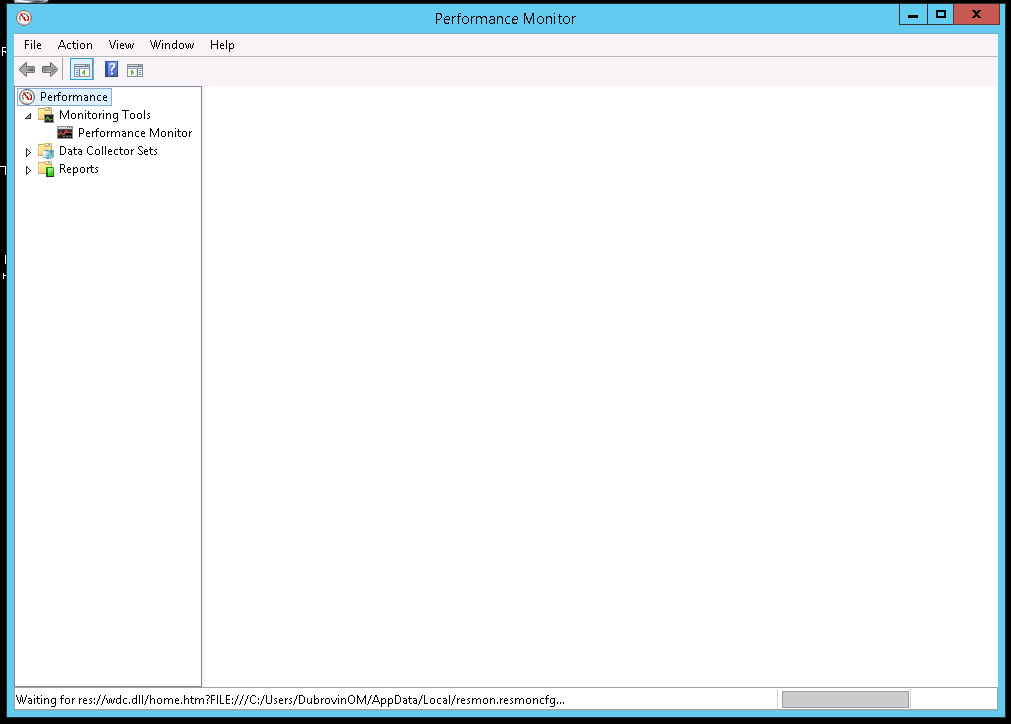Click the status bar progress indicator

pyautogui.click(x=845, y=700)
